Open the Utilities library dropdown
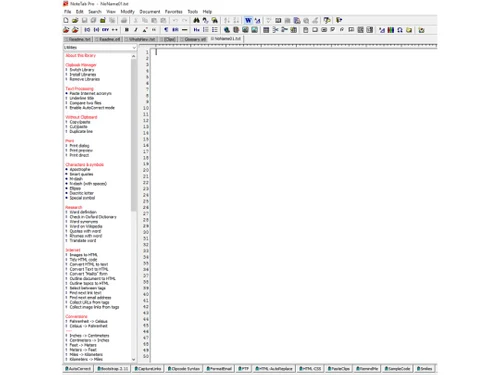The width and height of the screenshot is (500, 375). 100,47
